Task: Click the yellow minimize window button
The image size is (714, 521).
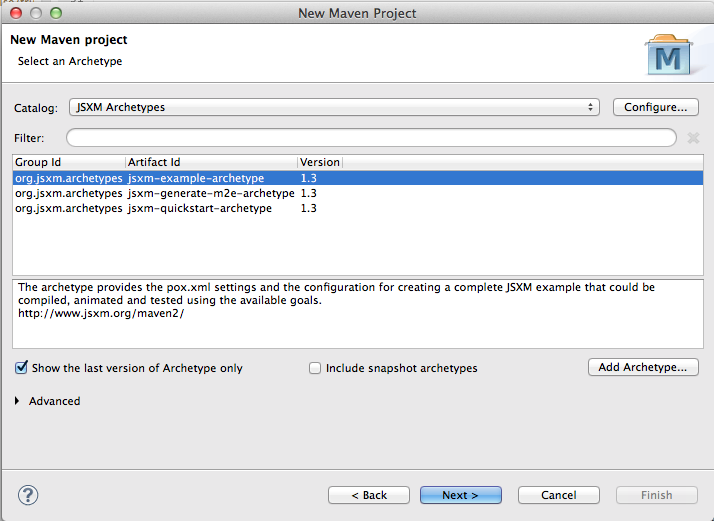Action: (x=36, y=12)
